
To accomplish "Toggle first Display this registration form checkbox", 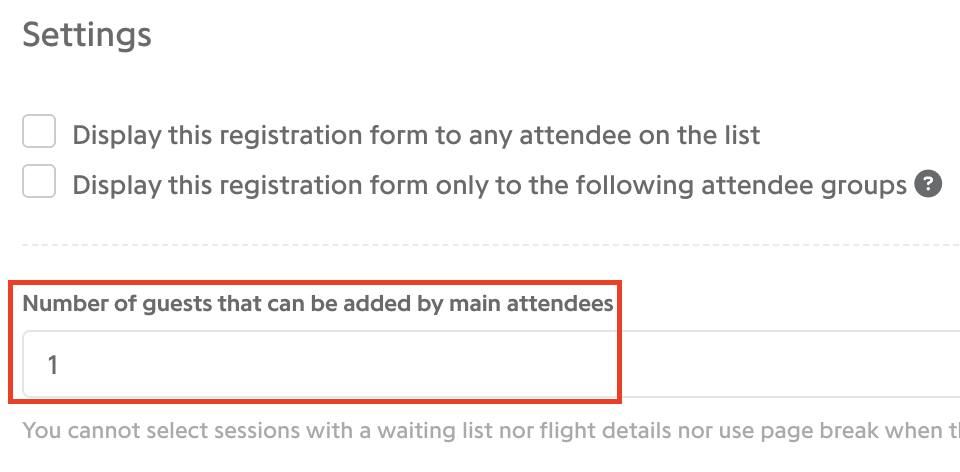I will pyautogui.click(x=39, y=131).
